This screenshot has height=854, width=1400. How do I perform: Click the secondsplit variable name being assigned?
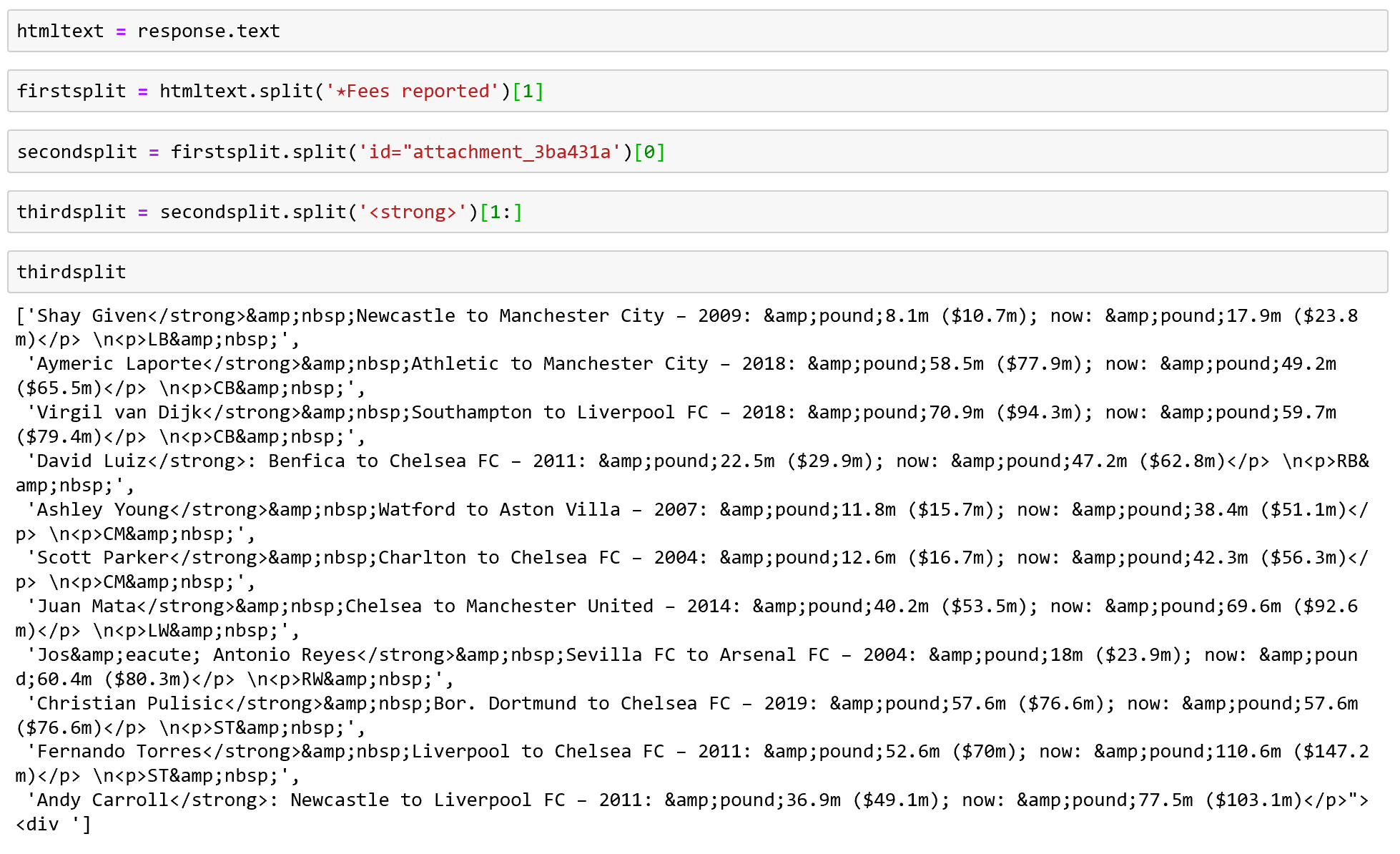tap(77, 152)
